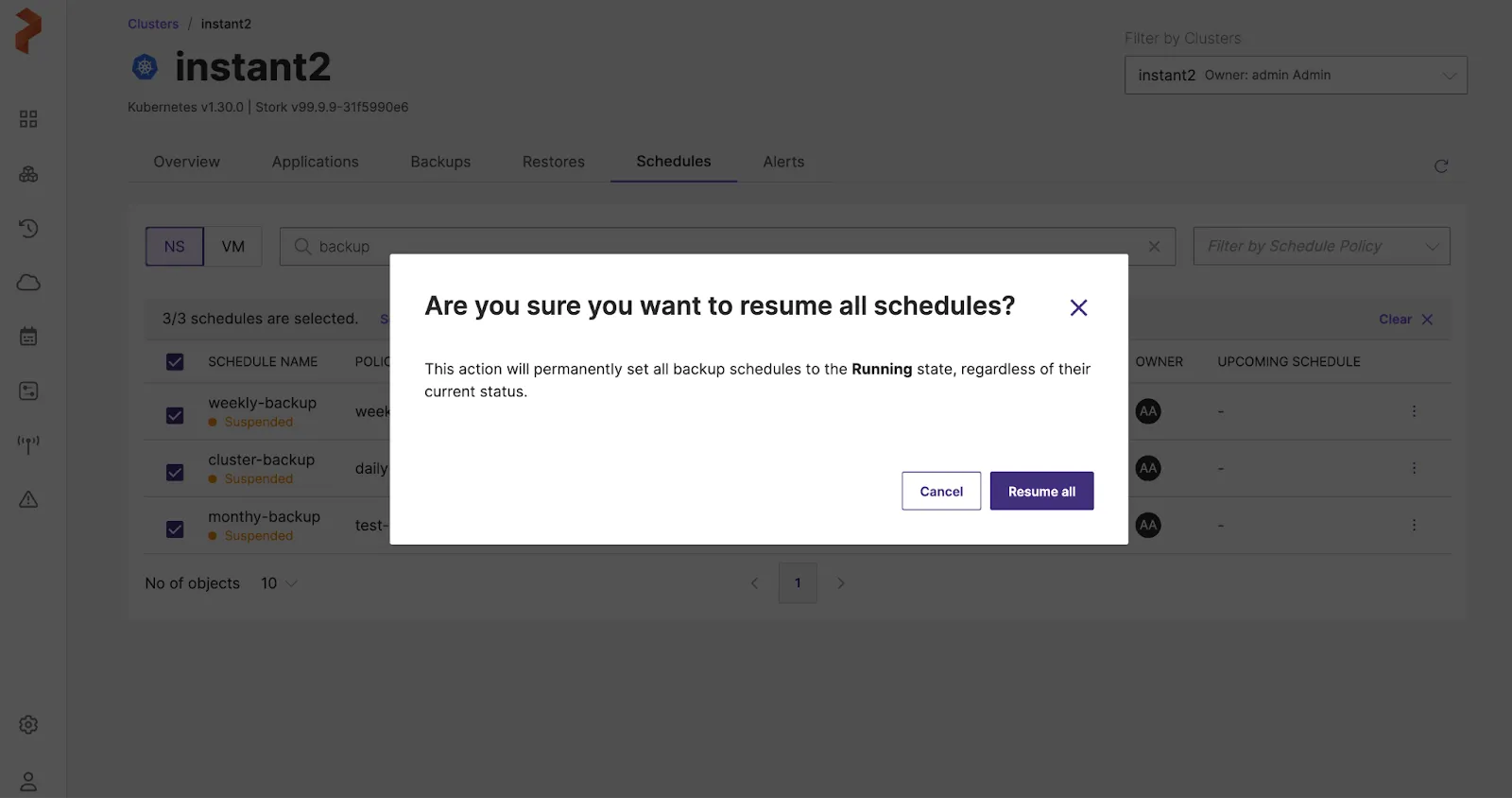Viewport: 1512px width, 798px height.
Task: Open cloud settings icon in sidebar
Action: pyautogui.click(x=28, y=283)
